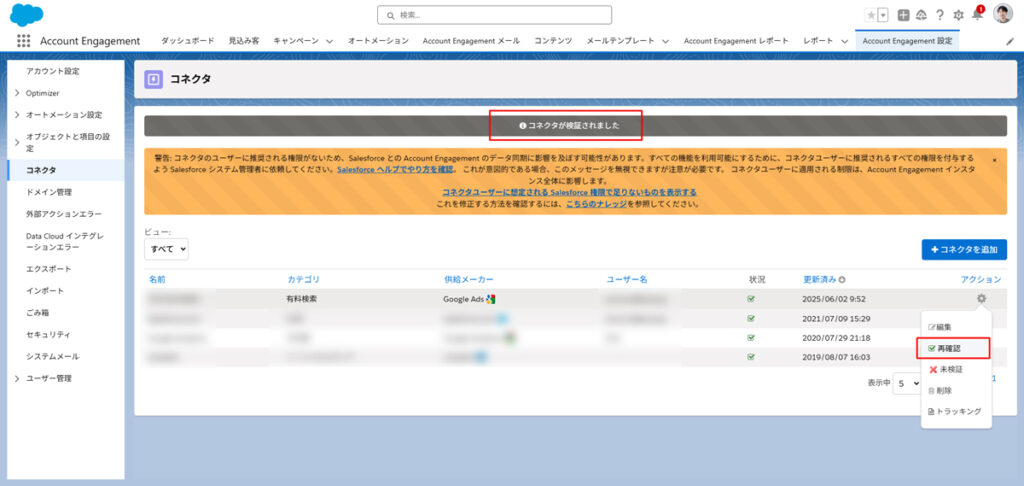Click the notifications bell icon

(977, 15)
